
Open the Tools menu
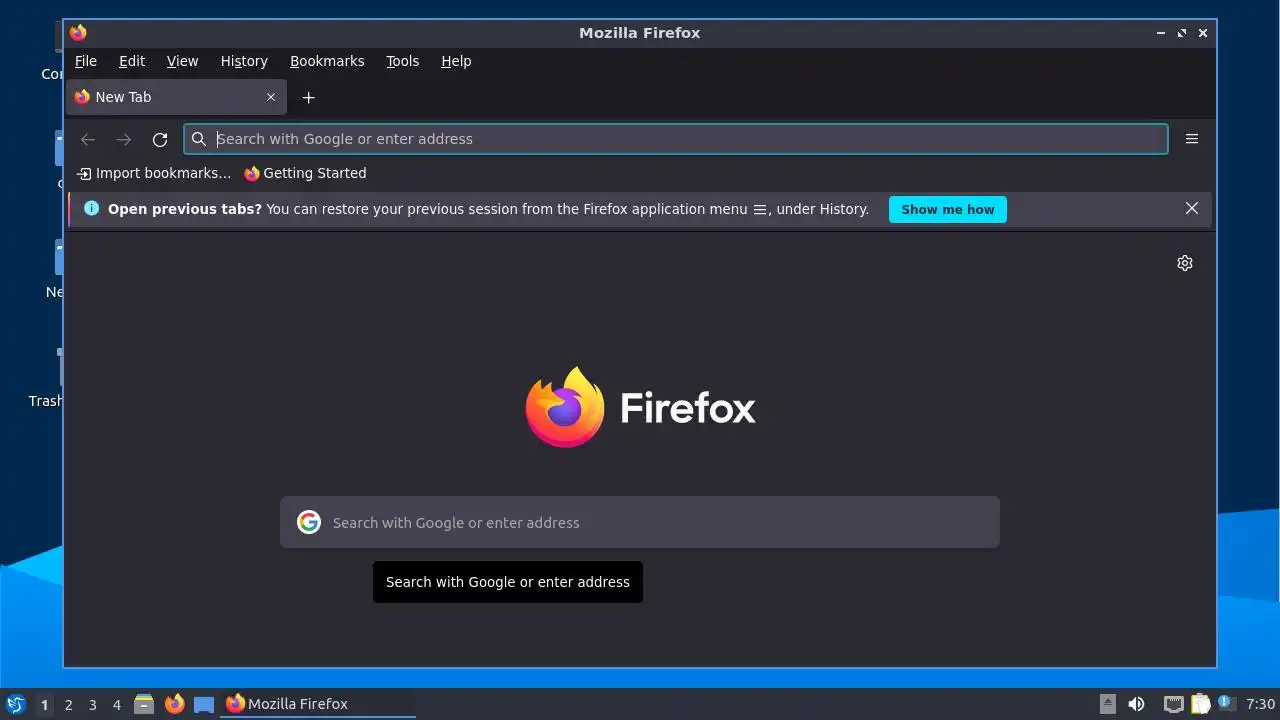click(403, 61)
